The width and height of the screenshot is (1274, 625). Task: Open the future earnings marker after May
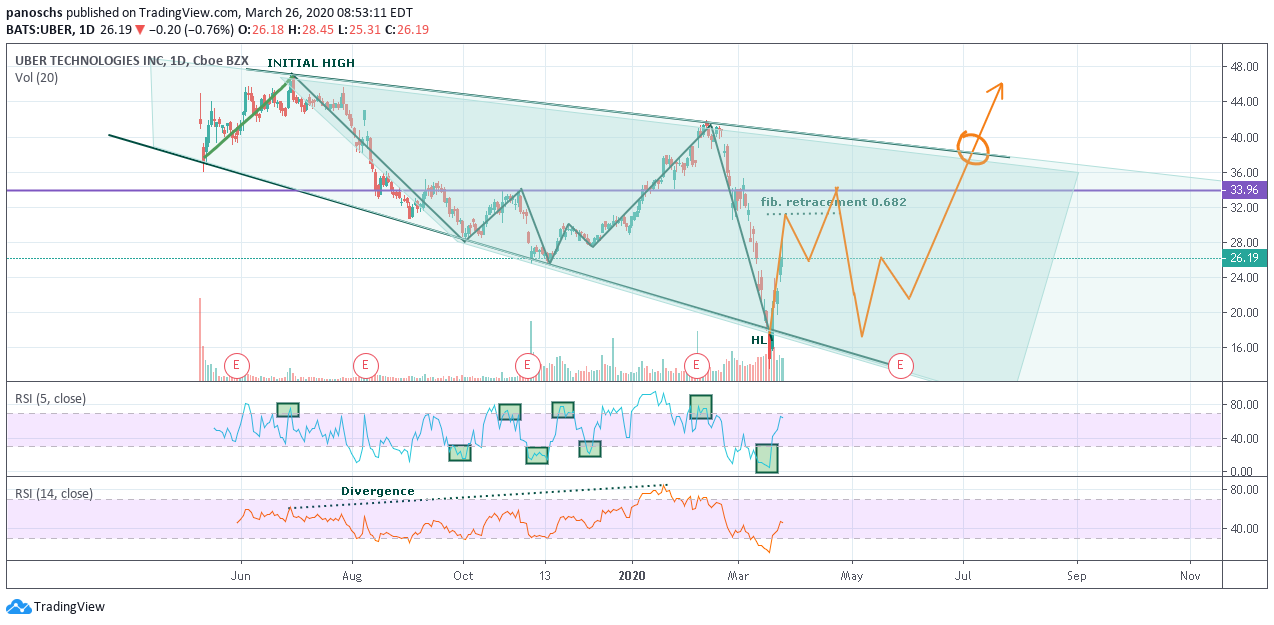[900, 365]
